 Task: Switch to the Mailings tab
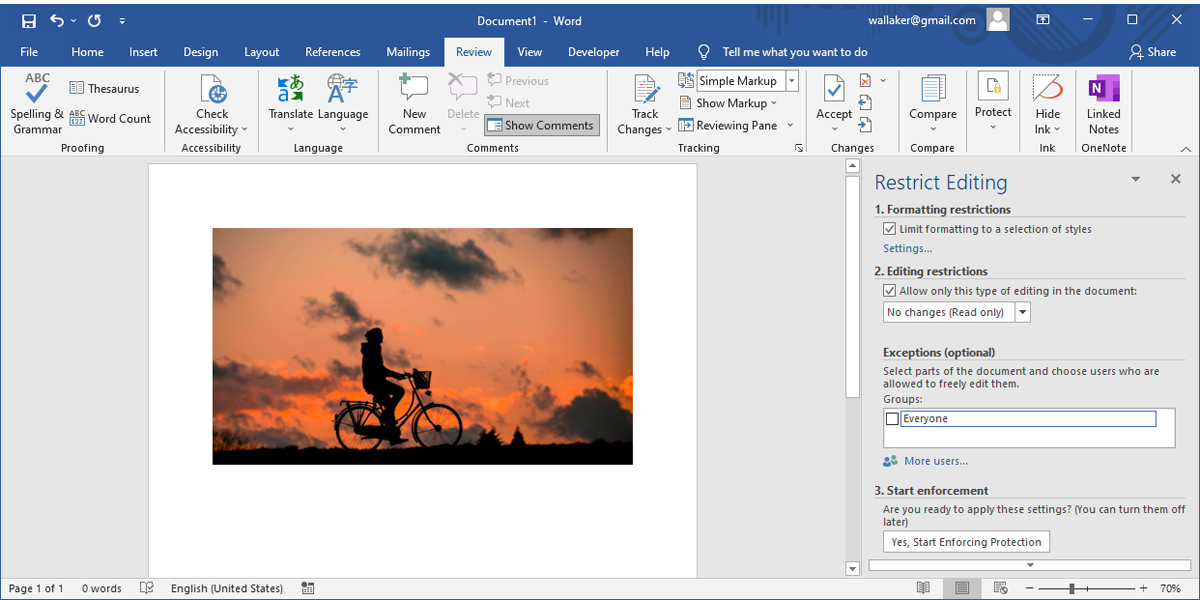(408, 51)
